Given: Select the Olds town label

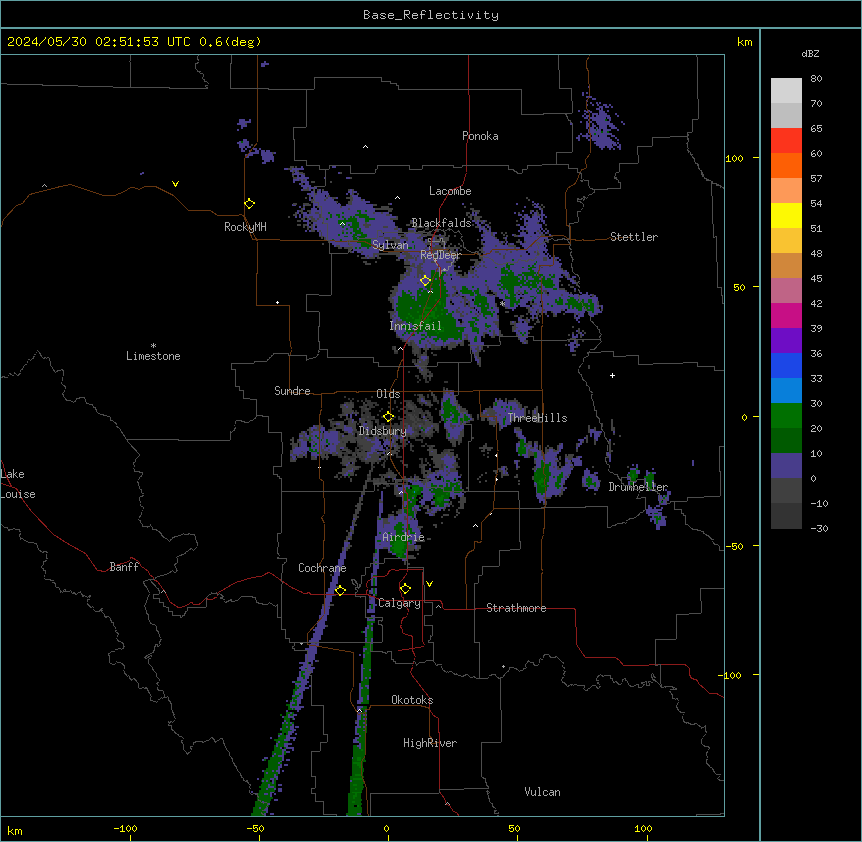Looking at the screenshot, I should coord(388,394).
